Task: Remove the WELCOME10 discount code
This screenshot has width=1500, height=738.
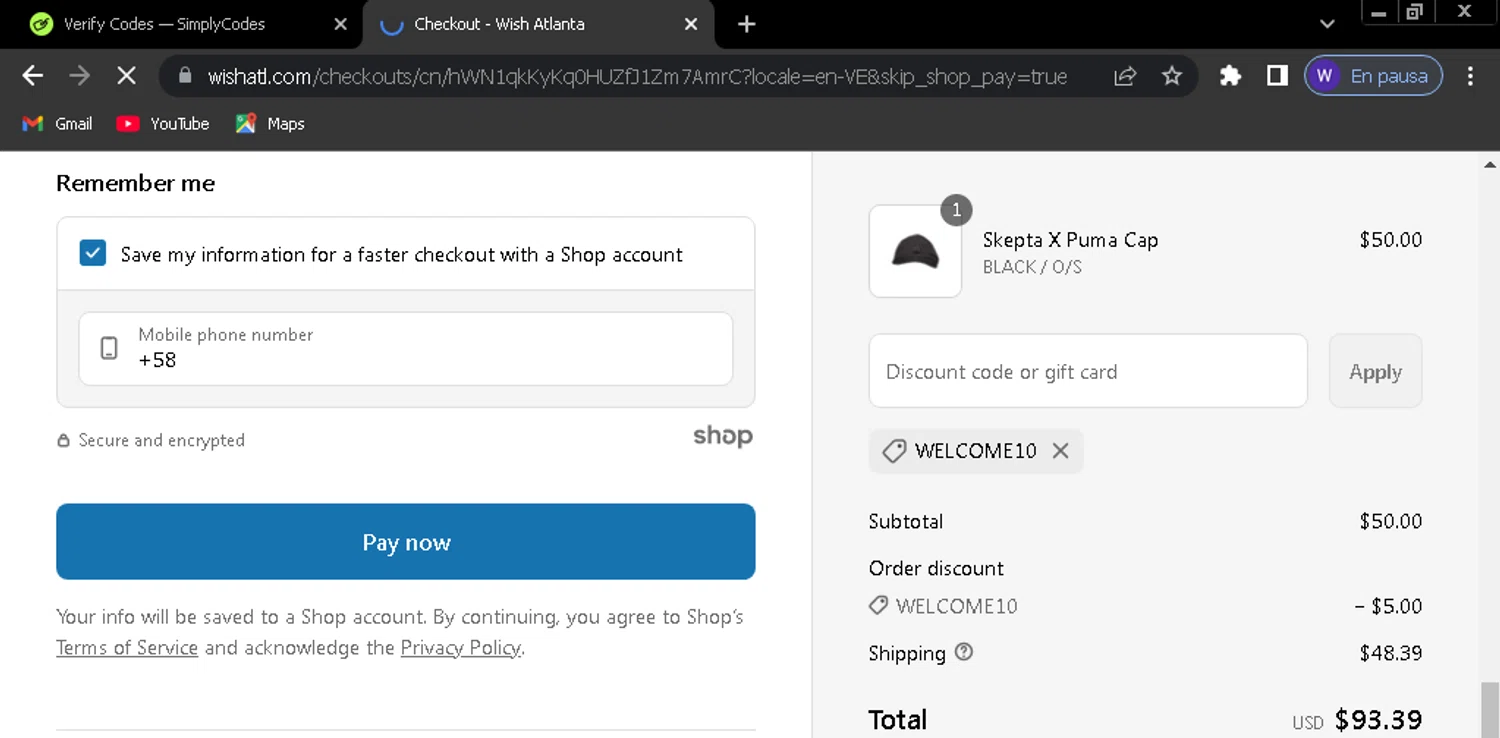Action: (x=1061, y=451)
